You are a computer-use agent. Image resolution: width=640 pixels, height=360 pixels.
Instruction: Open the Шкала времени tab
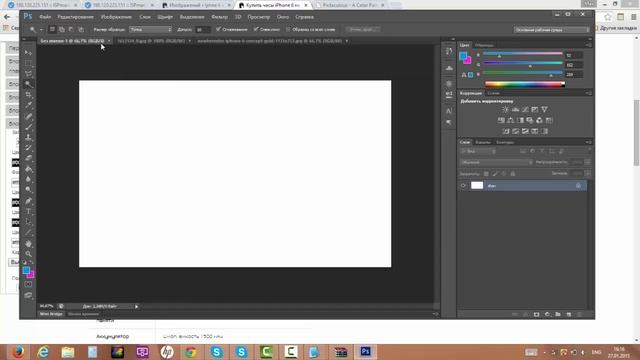(x=83, y=314)
